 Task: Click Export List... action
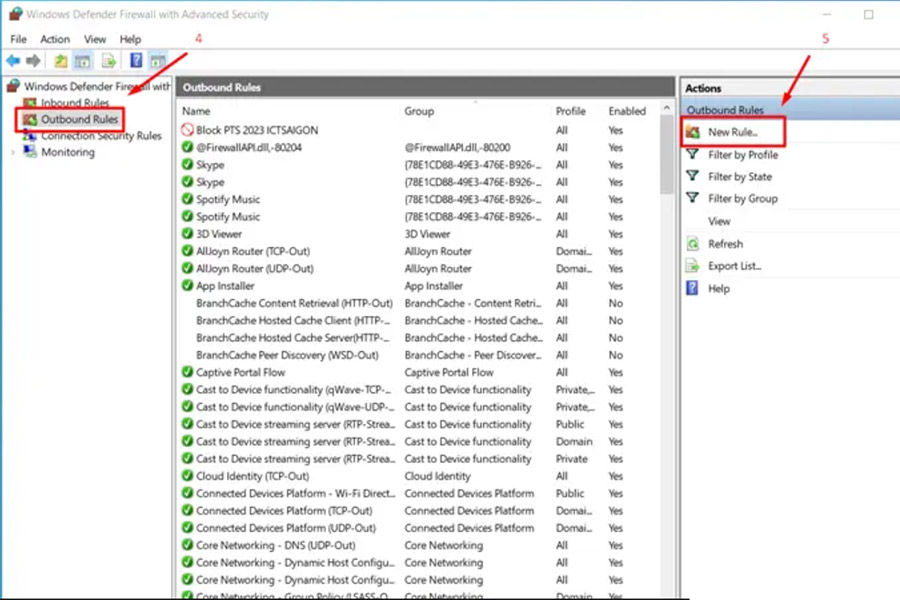[x=735, y=266]
